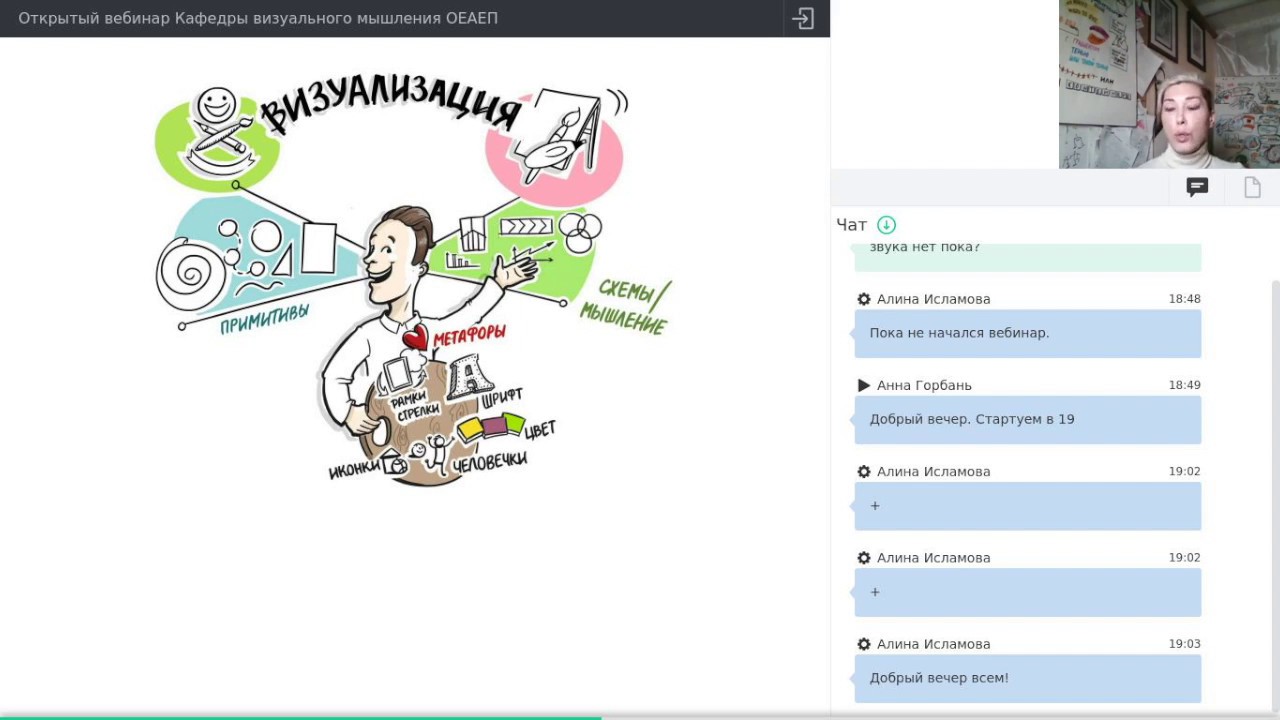
Task: Click the 'Чат' panel heading
Action: click(851, 225)
